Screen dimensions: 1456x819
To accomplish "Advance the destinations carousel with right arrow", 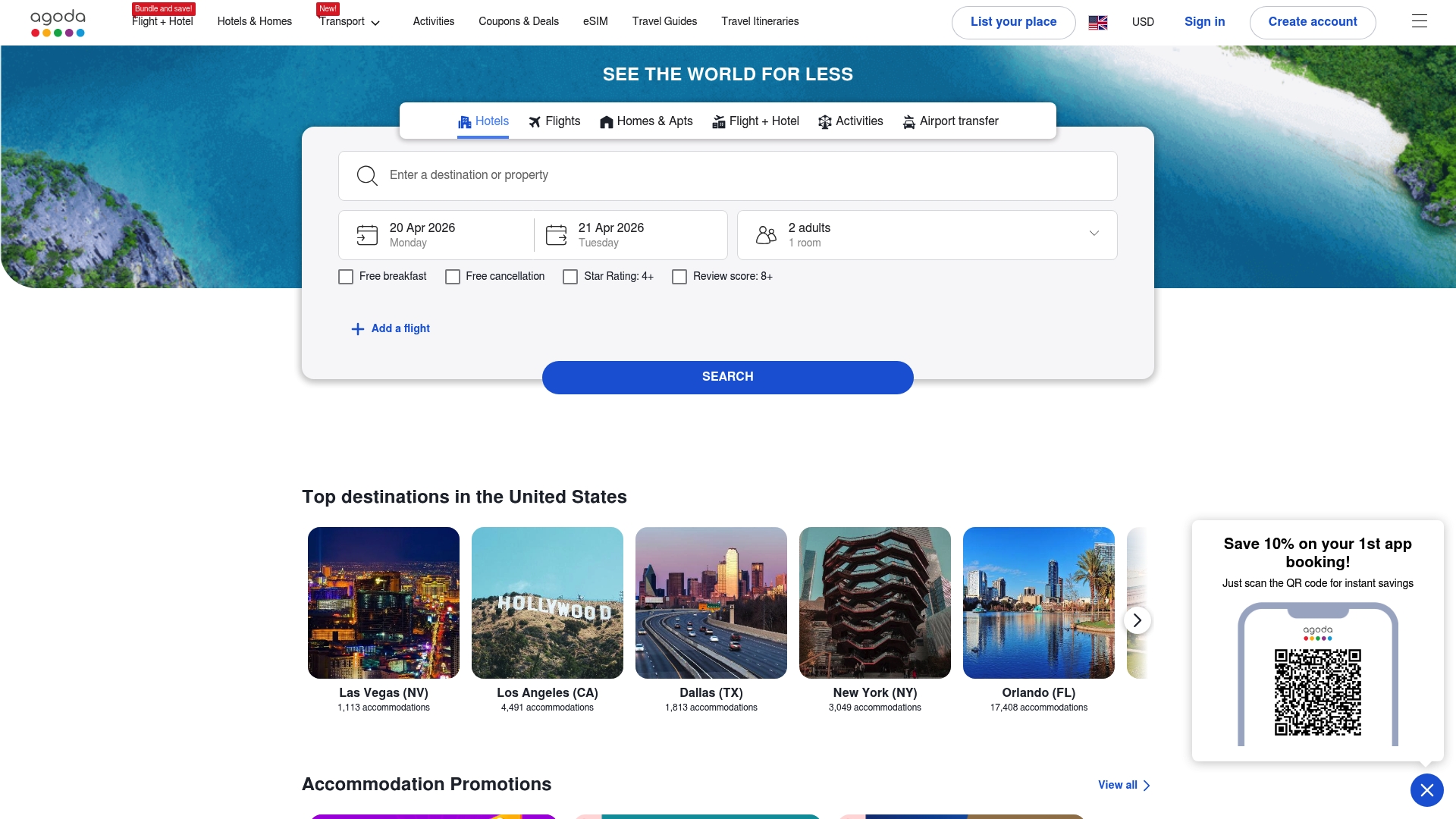I will [x=1137, y=620].
